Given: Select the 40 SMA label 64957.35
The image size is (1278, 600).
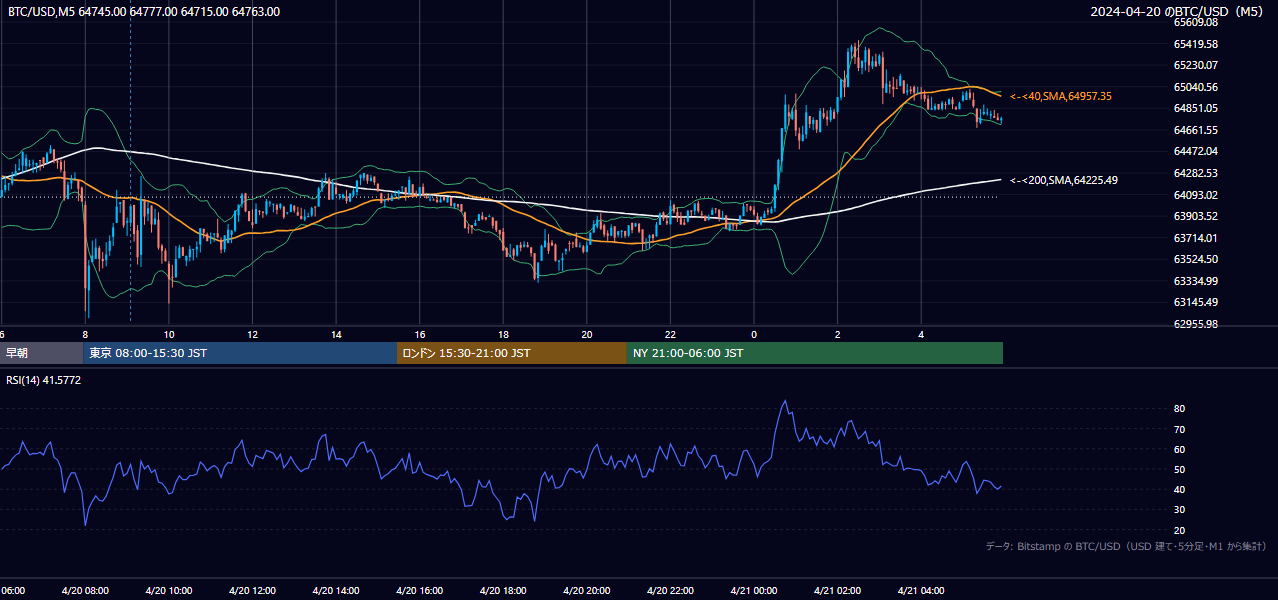Looking at the screenshot, I should click(x=1060, y=96).
